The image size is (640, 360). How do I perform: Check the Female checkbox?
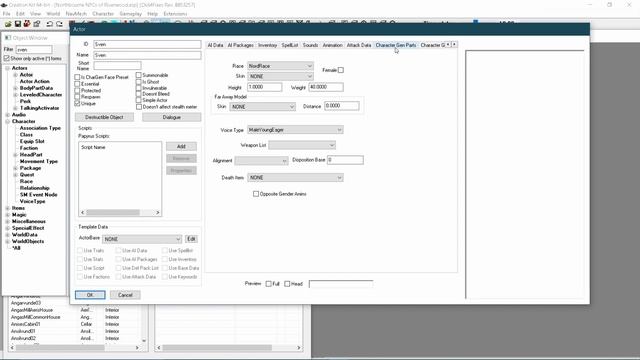pos(341,70)
